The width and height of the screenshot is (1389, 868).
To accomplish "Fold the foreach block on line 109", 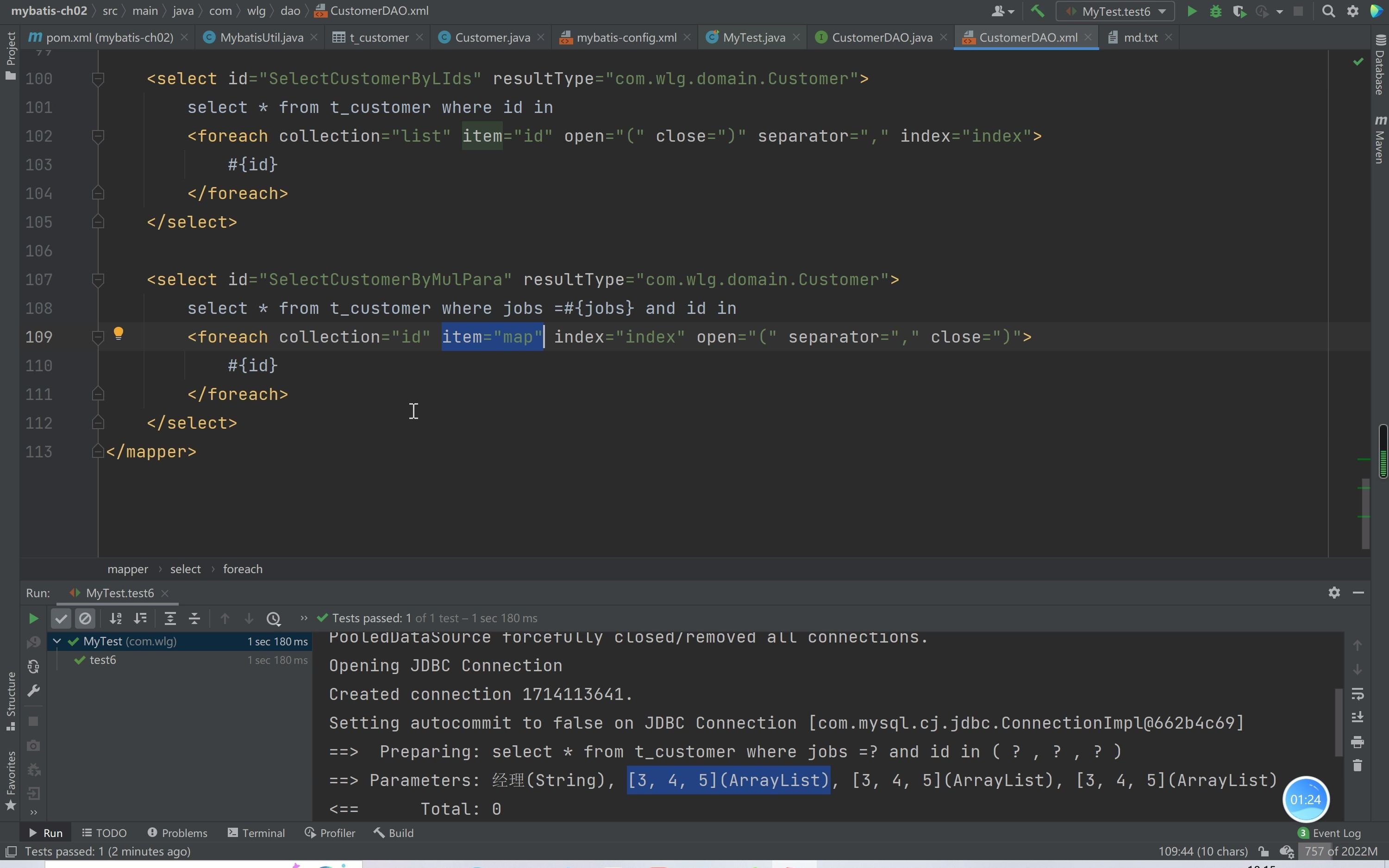I will click(98, 337).
